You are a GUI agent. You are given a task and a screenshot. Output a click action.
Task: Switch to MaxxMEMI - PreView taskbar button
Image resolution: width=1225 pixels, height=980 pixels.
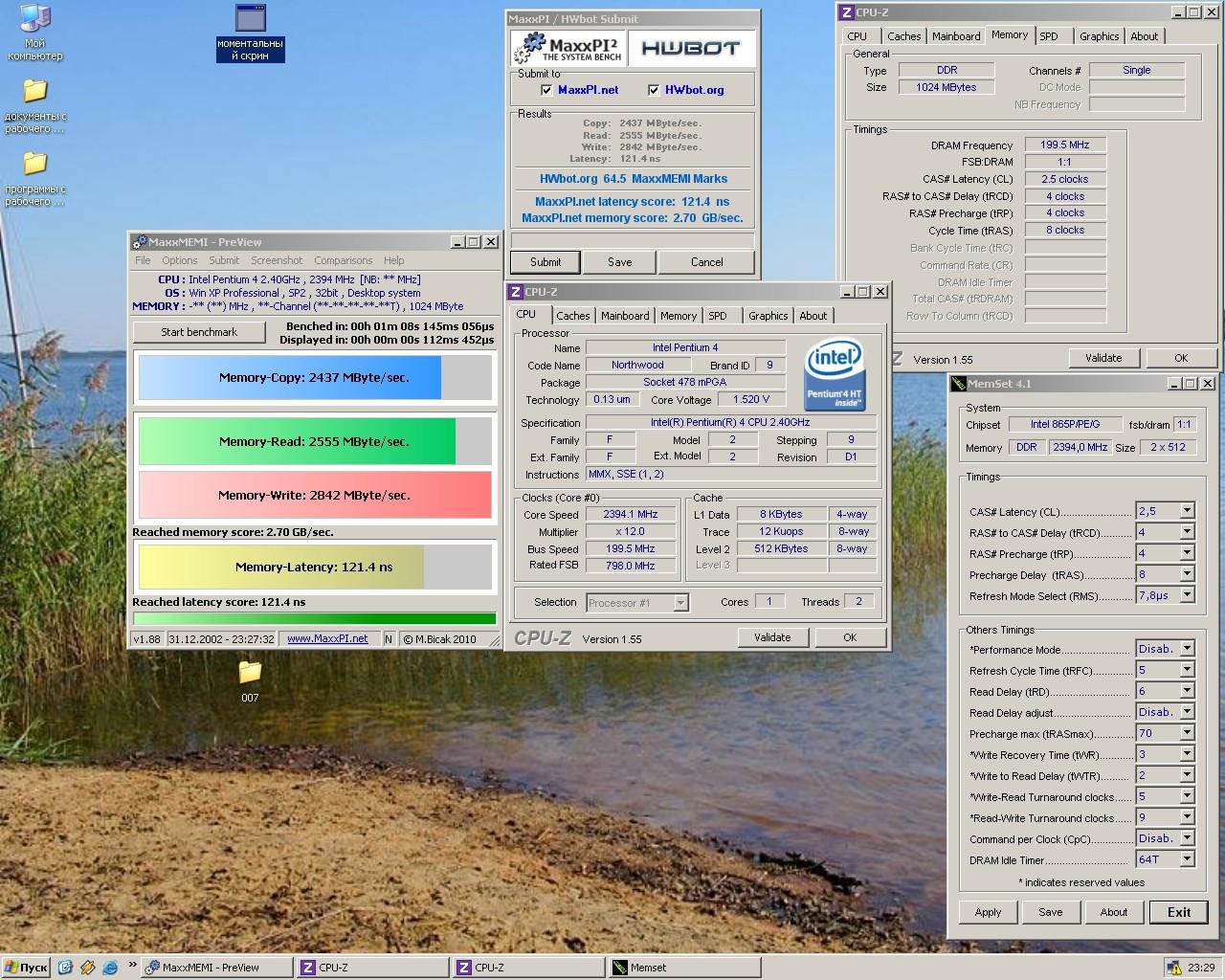(x=216, y=968)
